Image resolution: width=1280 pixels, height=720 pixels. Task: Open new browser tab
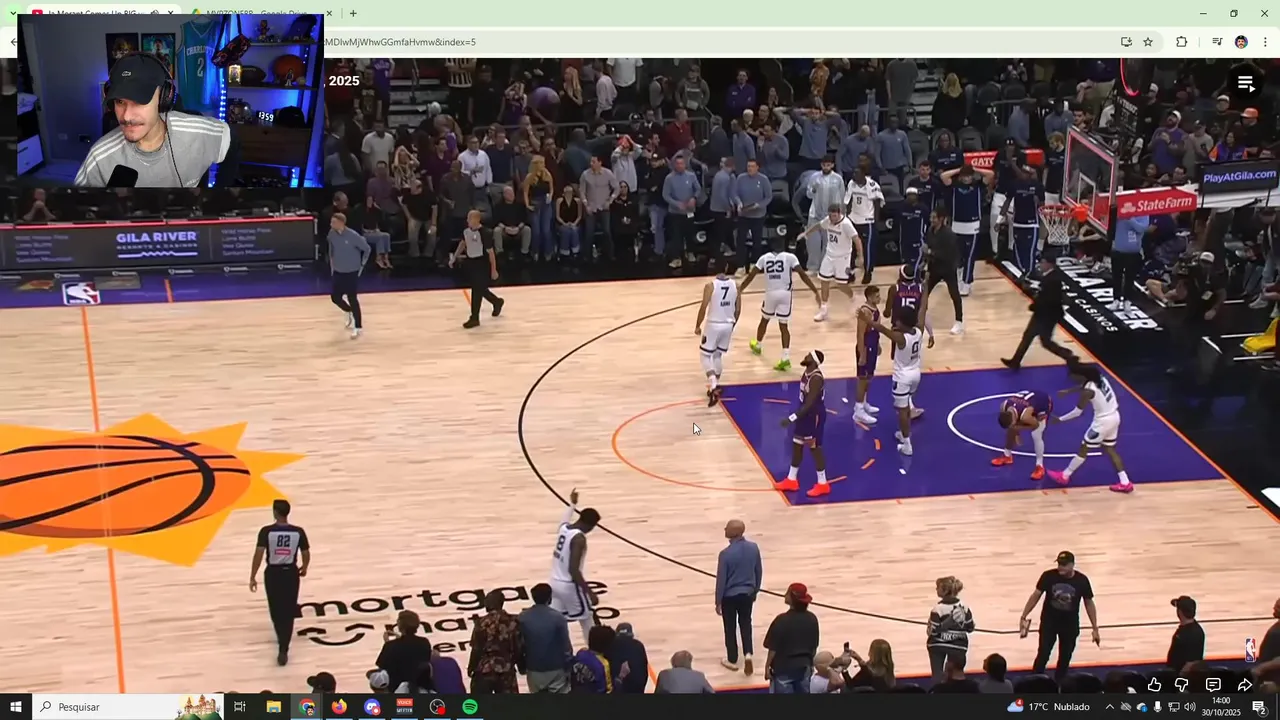coord(353,13)
